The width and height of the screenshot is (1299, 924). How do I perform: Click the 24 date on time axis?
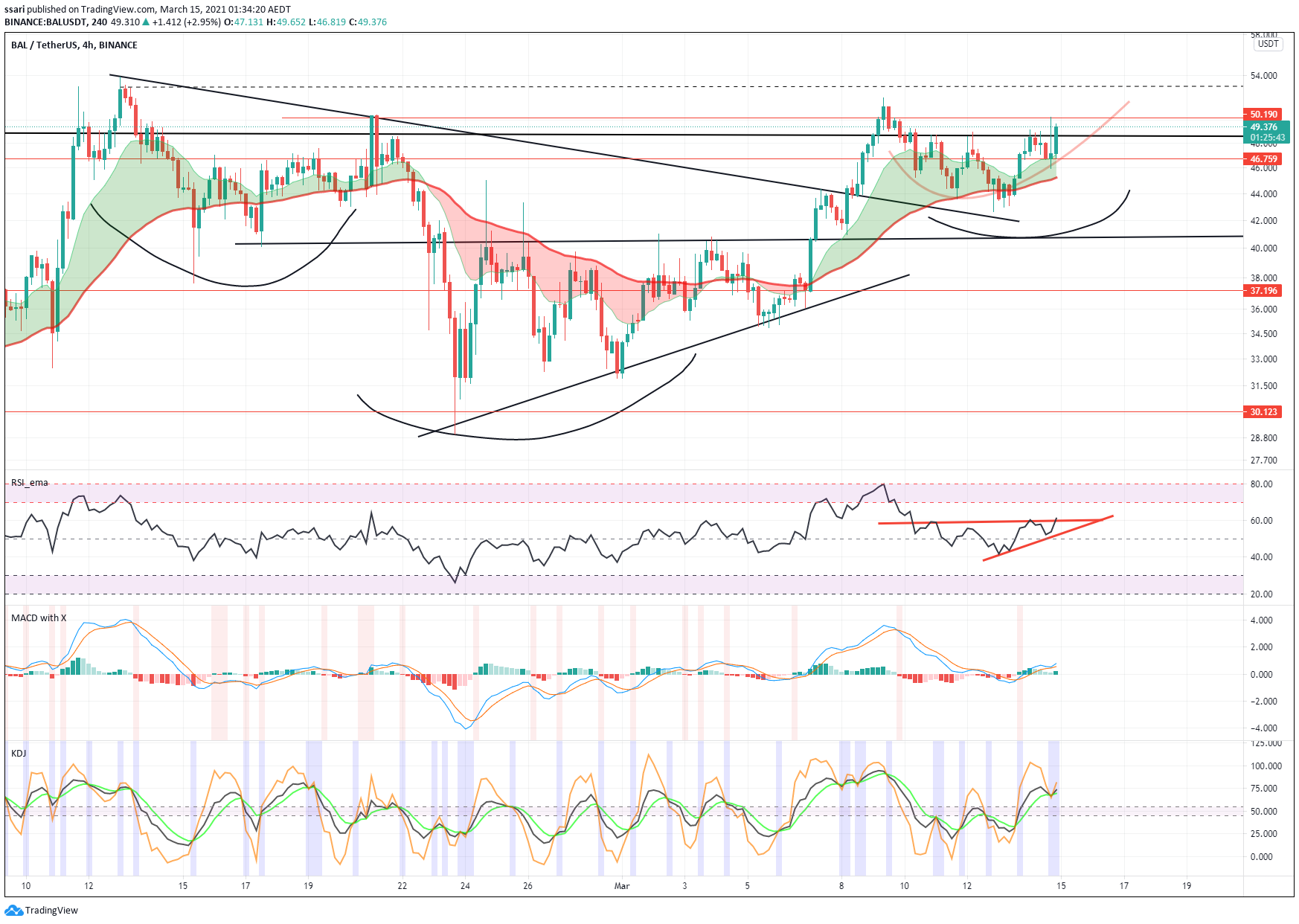(465, 886)
